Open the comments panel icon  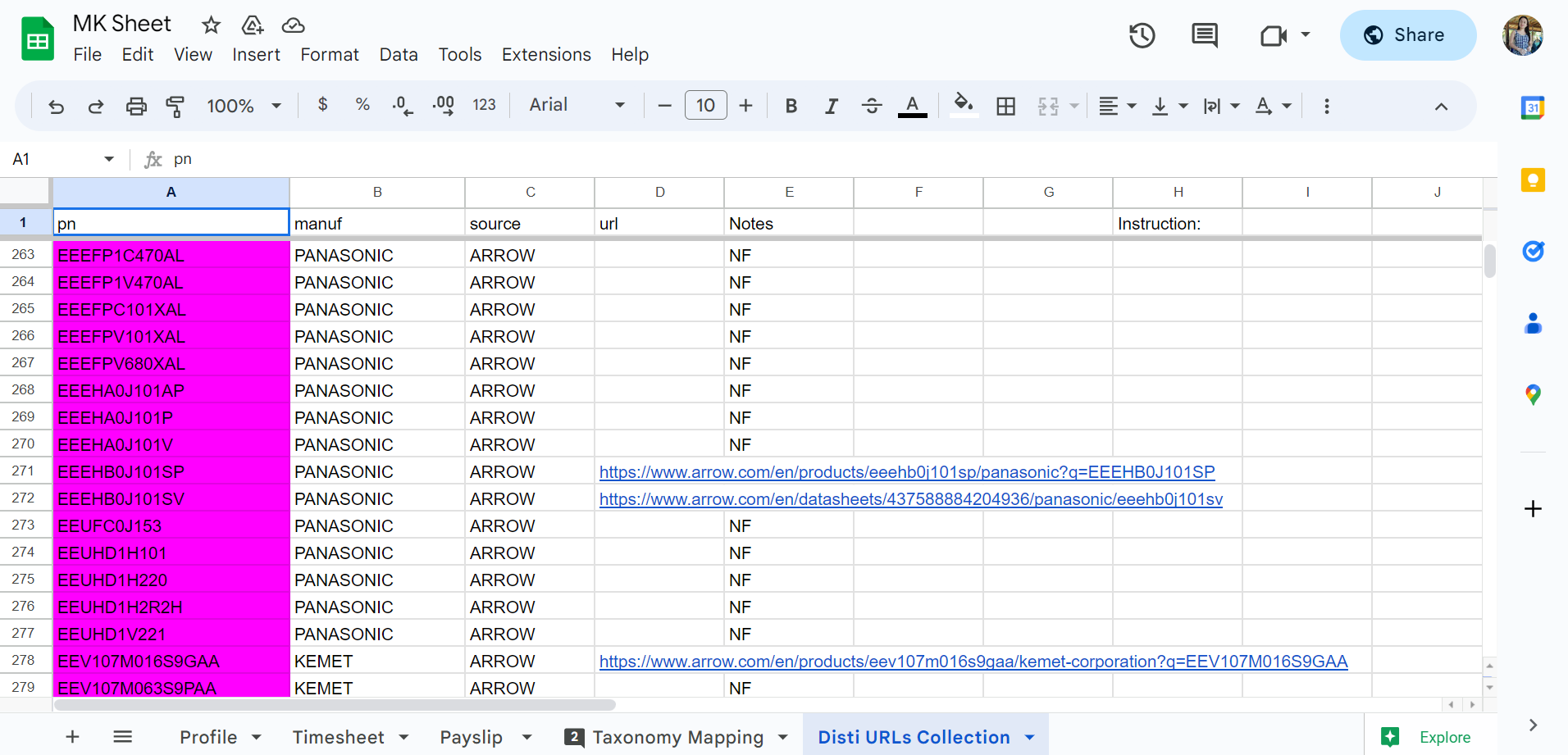click(1205, 35)
